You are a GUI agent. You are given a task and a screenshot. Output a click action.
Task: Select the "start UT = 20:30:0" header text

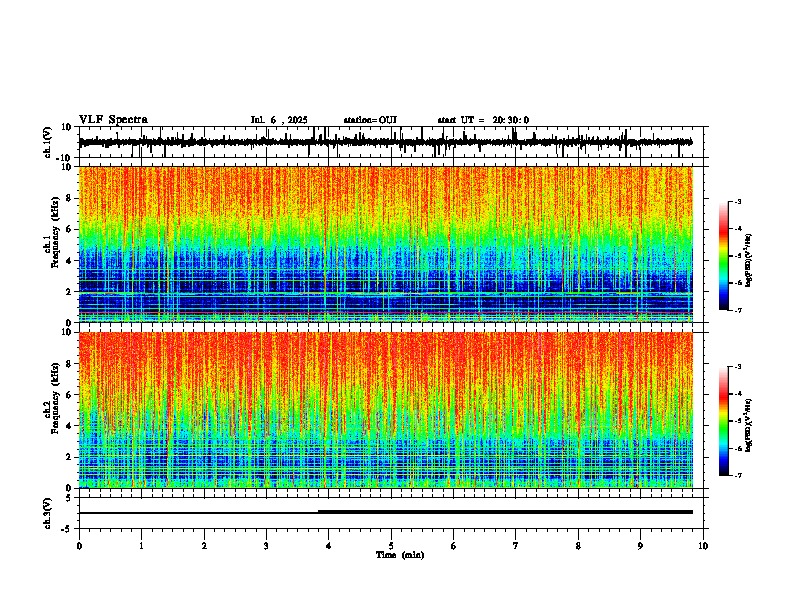(483, 120)
